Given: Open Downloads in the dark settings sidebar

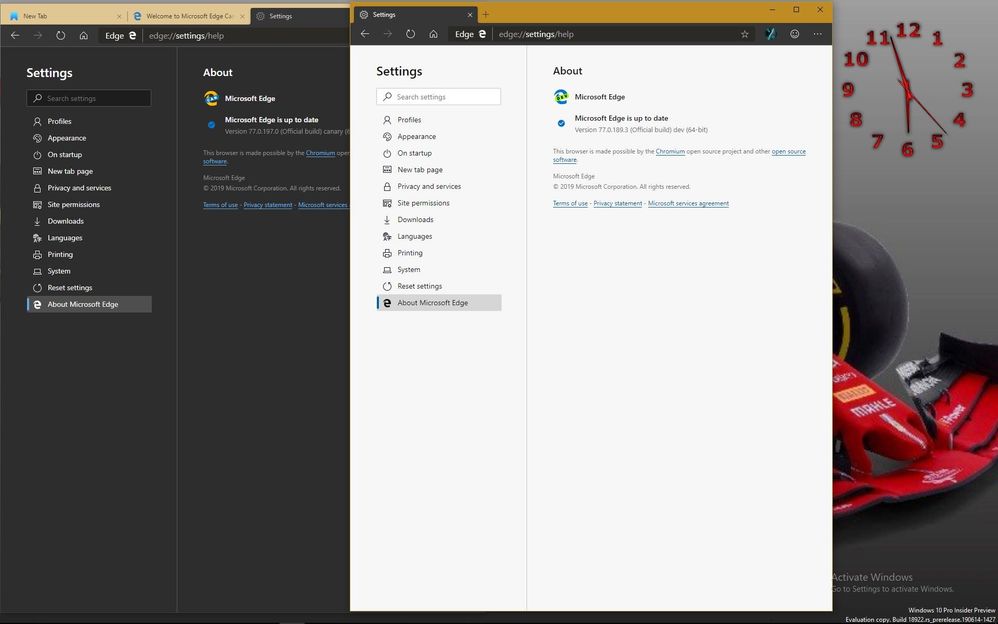Looking at the screenshot, I should (89, 221).
